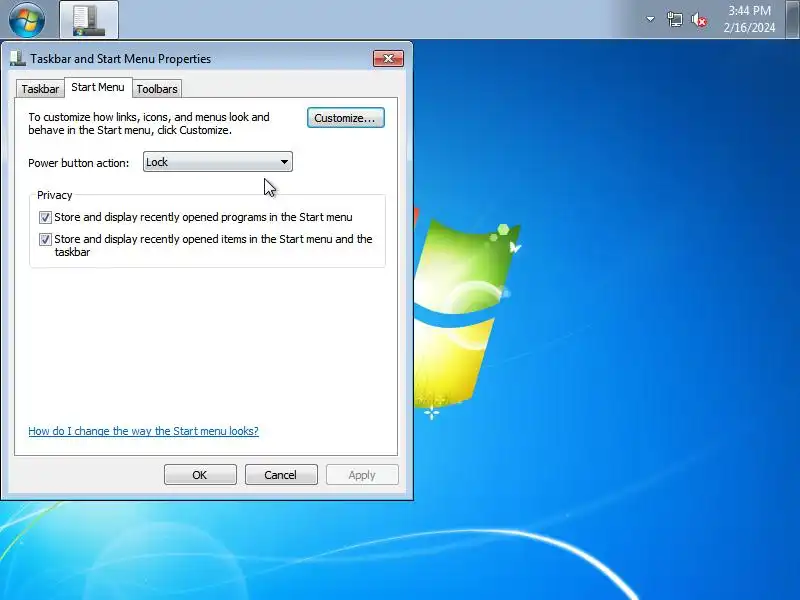Open the network status tray icon
Screen dimensions: 800x600
(674, 20)
